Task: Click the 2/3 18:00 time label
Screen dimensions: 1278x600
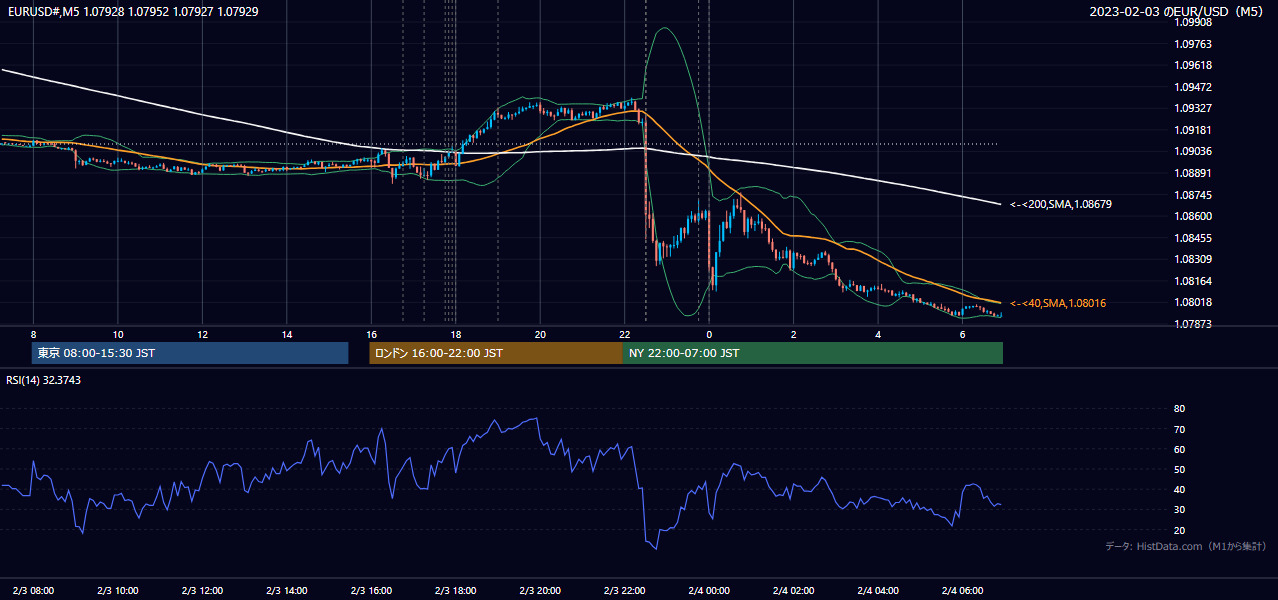Action: click(455, 591)
